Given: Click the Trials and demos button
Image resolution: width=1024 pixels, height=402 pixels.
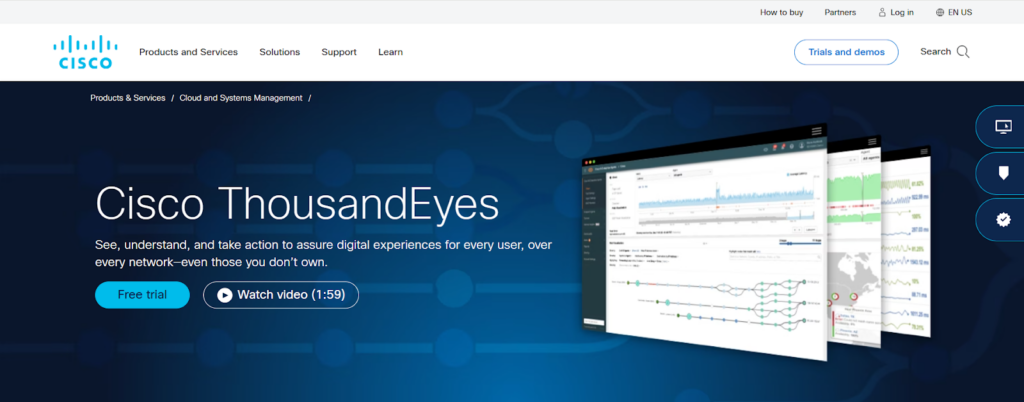Looking at the screenshot, I should pos(846,52).
